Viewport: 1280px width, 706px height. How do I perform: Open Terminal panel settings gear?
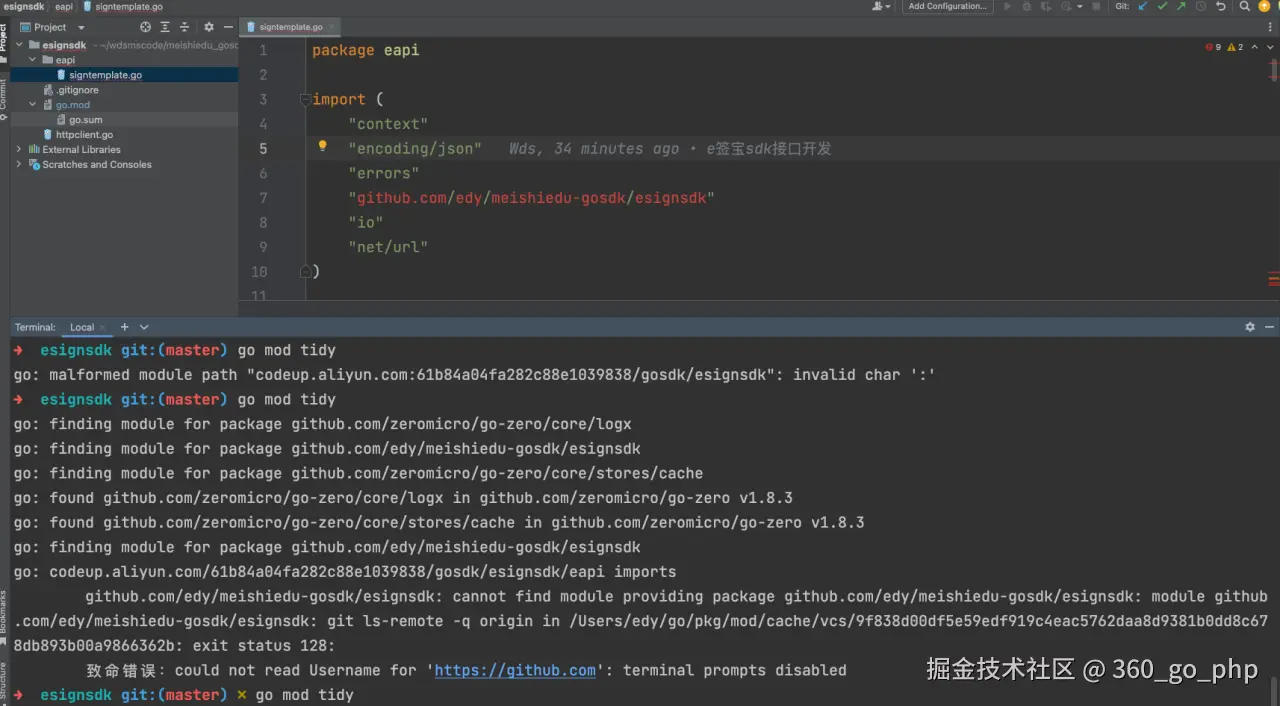pos(1250,327)
